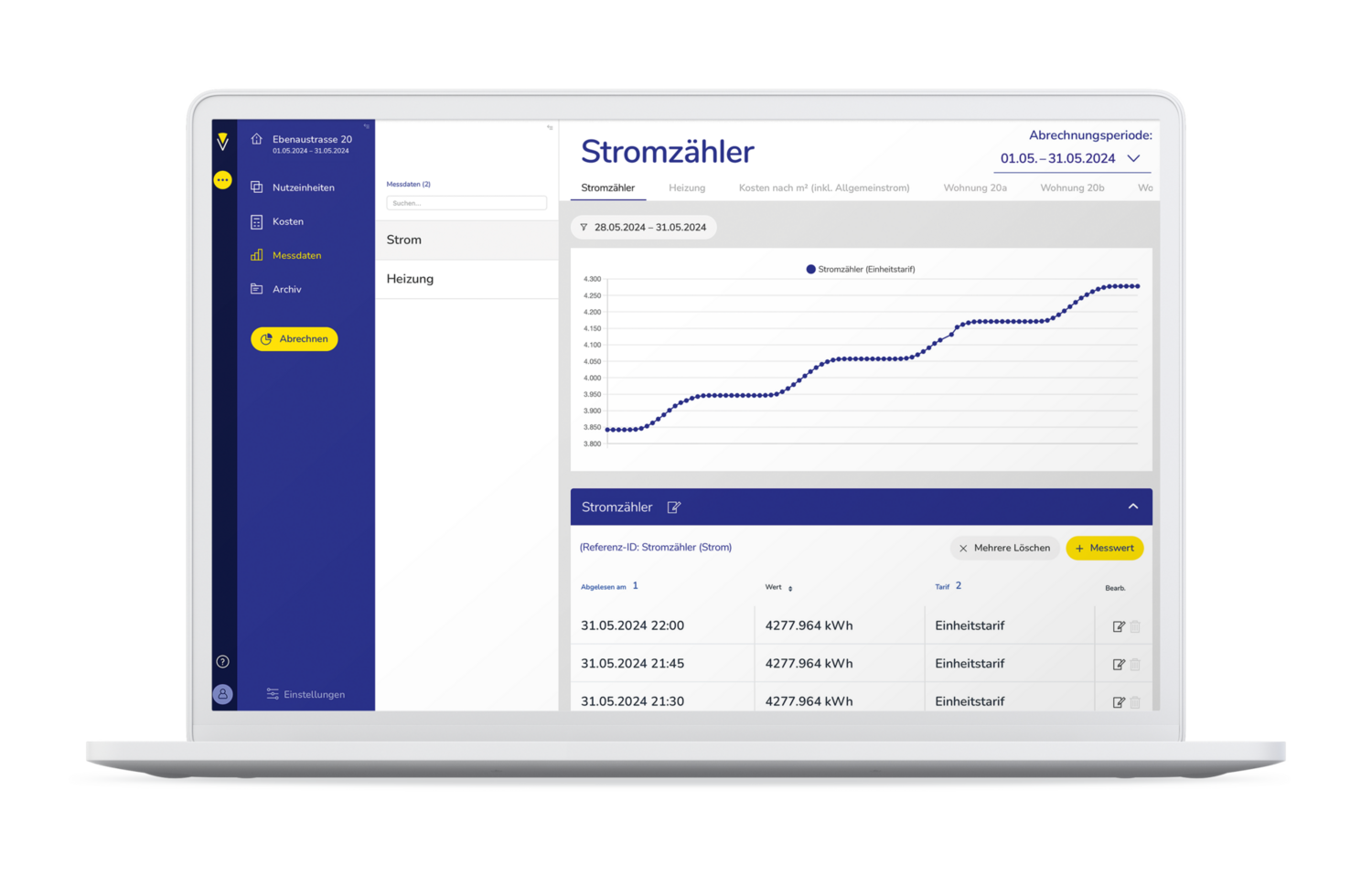Click the logo icon at top-left
Image resolution: width=1372 pixels, height=876 pixels.
[x=222, y=141]
